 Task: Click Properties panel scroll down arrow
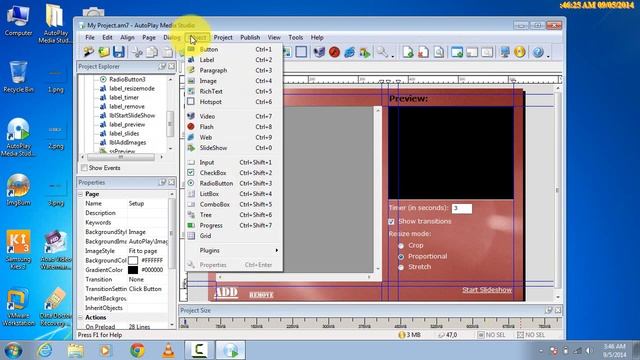(x=172, y=325)
